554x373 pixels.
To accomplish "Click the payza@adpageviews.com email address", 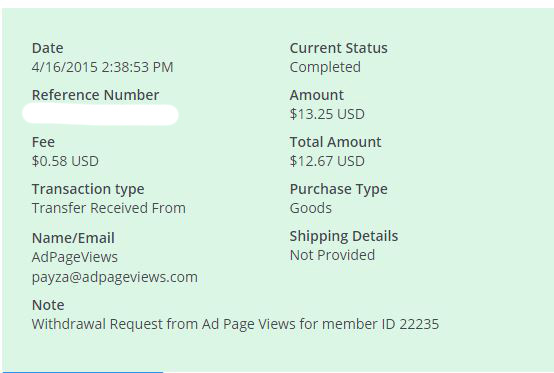I will pyautogui.click(x=114, y=277).
